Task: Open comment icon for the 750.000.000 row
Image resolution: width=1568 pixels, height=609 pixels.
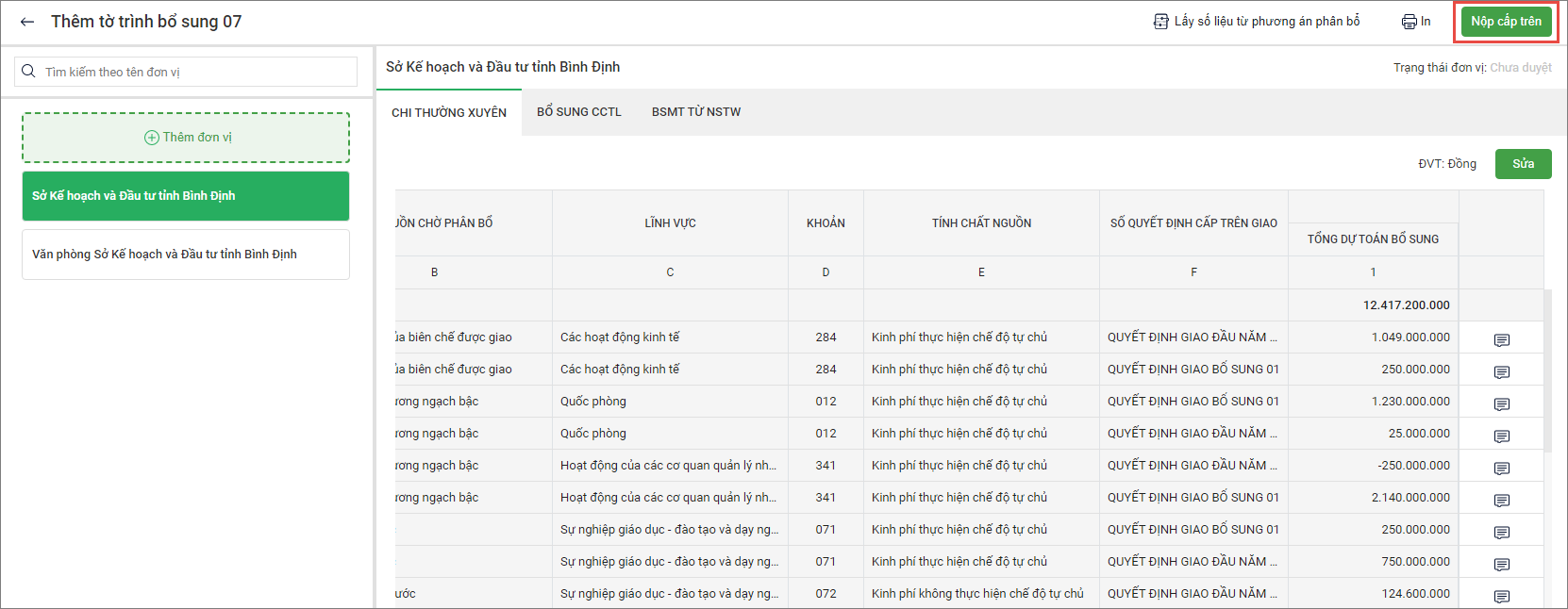Action: click(x=1501, y=565)
